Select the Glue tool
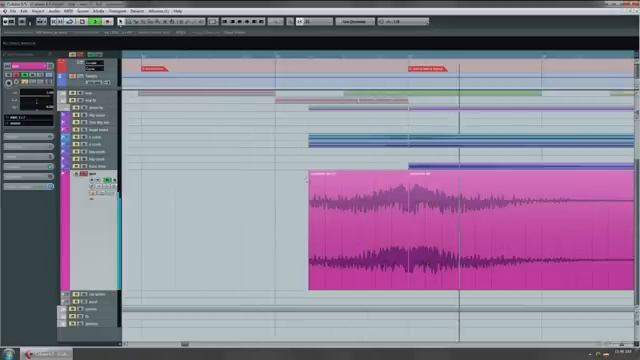This screenshot has width=640, height=360. point(143,22)
